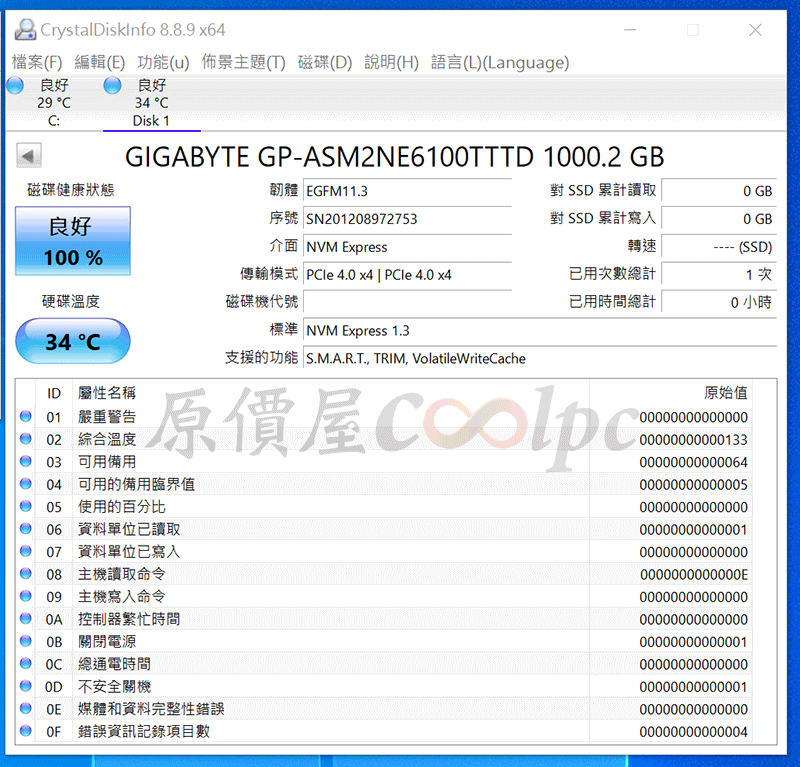Select the 主機讀取命令 attribute name
This screenshot has height=767, width=800.
pyautogui.click(x=121, y=574)
